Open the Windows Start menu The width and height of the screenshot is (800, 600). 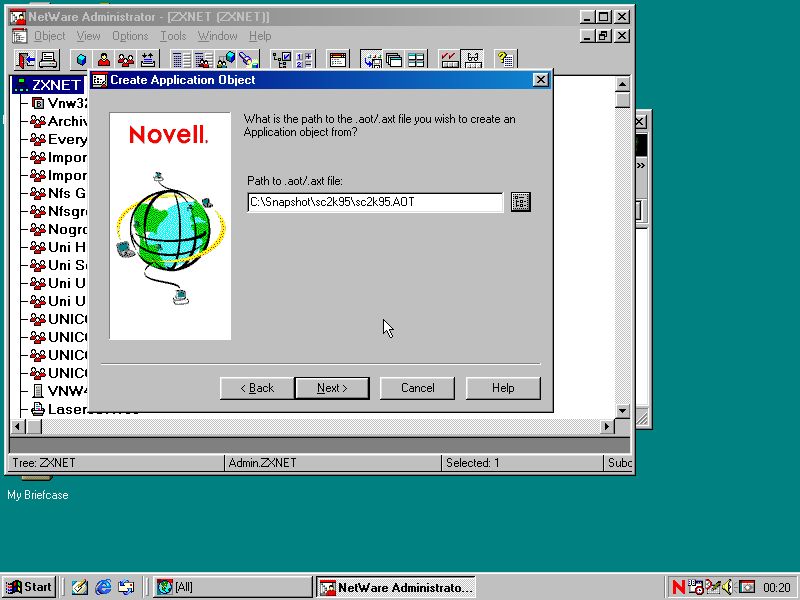(x=30, y=587)
